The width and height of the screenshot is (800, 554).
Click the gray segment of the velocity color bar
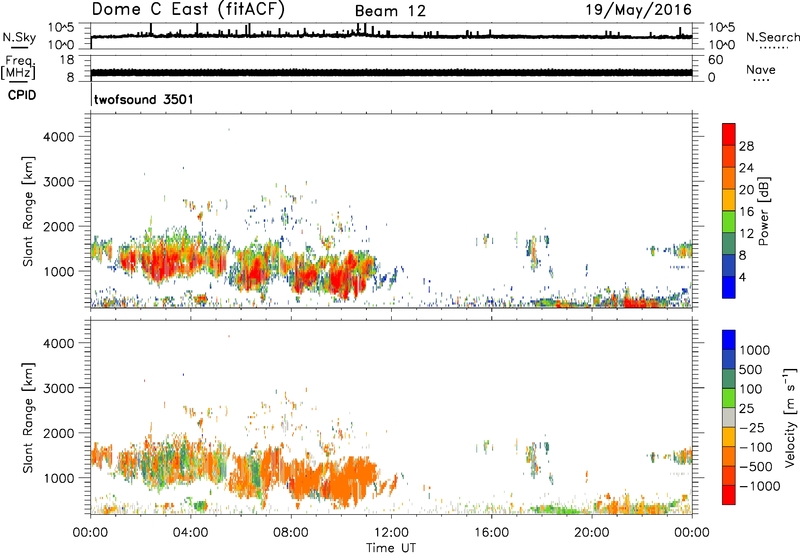(x=729, y=417)
